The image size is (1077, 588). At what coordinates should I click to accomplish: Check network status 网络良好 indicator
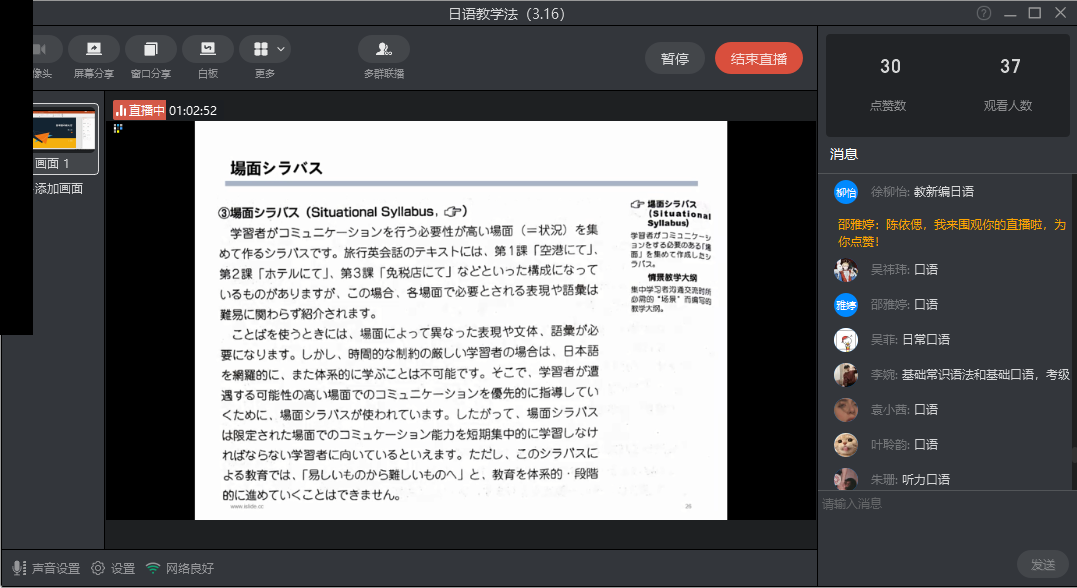pos(180,568)
